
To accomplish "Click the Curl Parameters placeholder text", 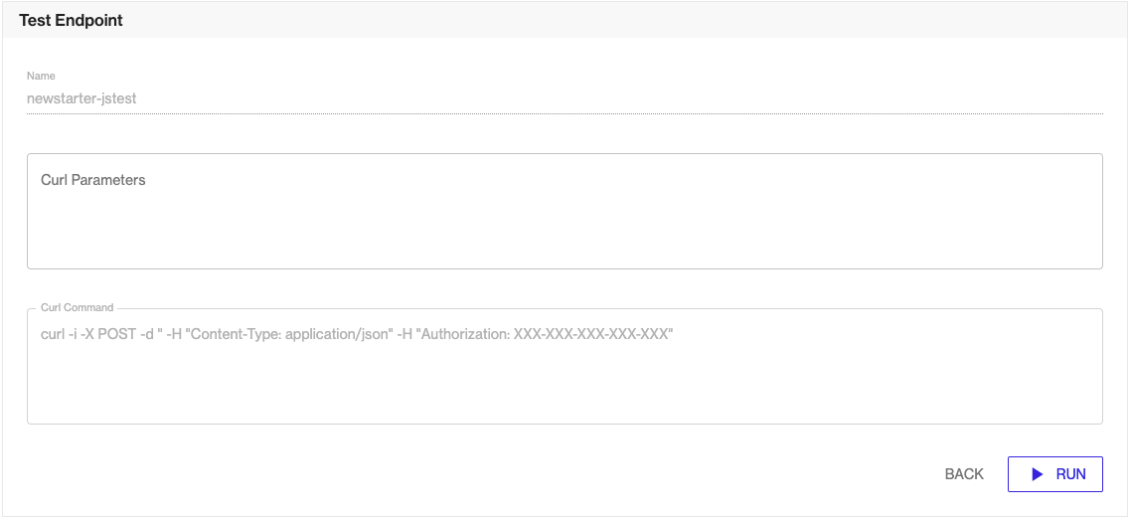I will coord(93,180).
